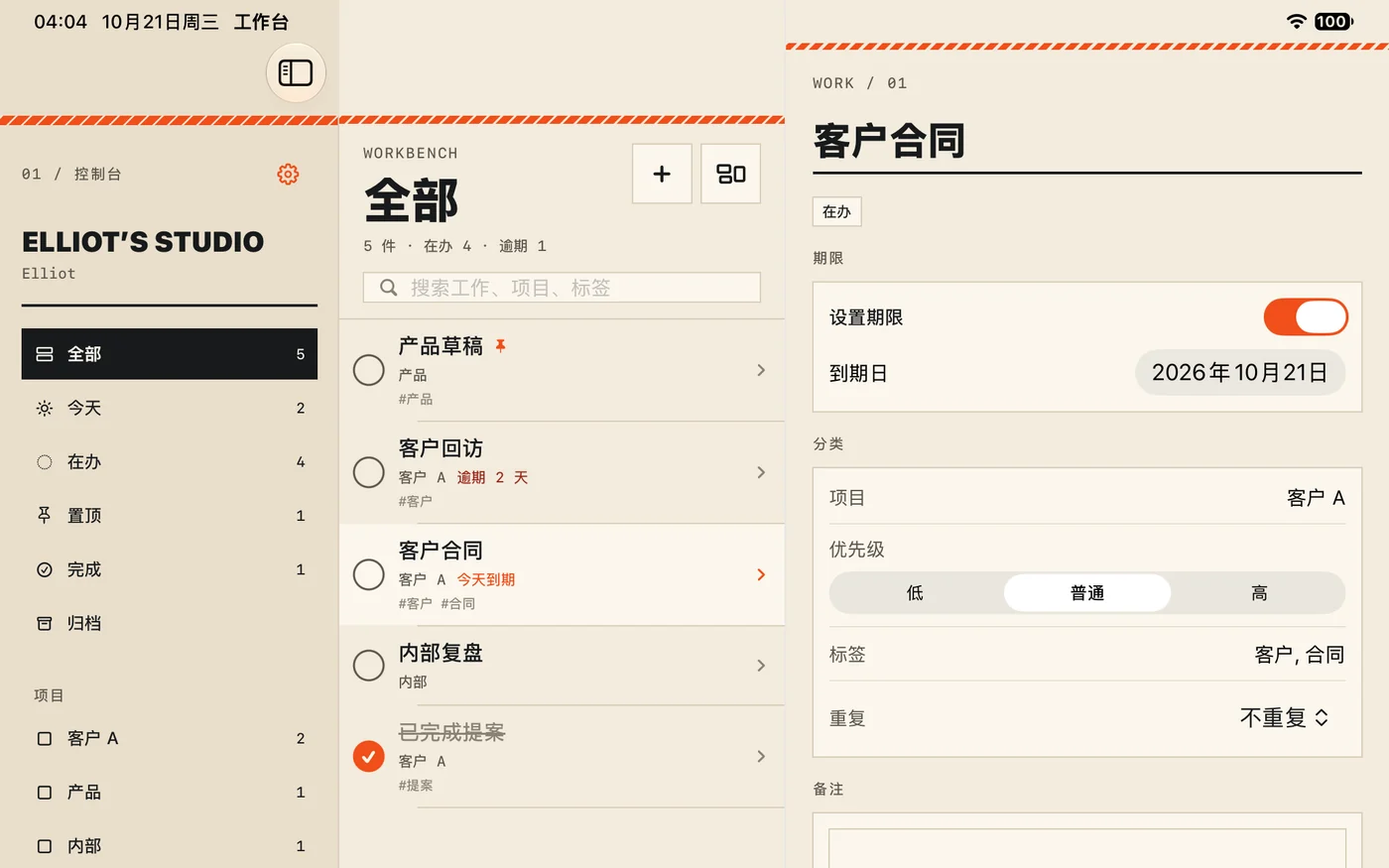Set priority to 低
The image size is (1389, 868).
tap(915, 592)
